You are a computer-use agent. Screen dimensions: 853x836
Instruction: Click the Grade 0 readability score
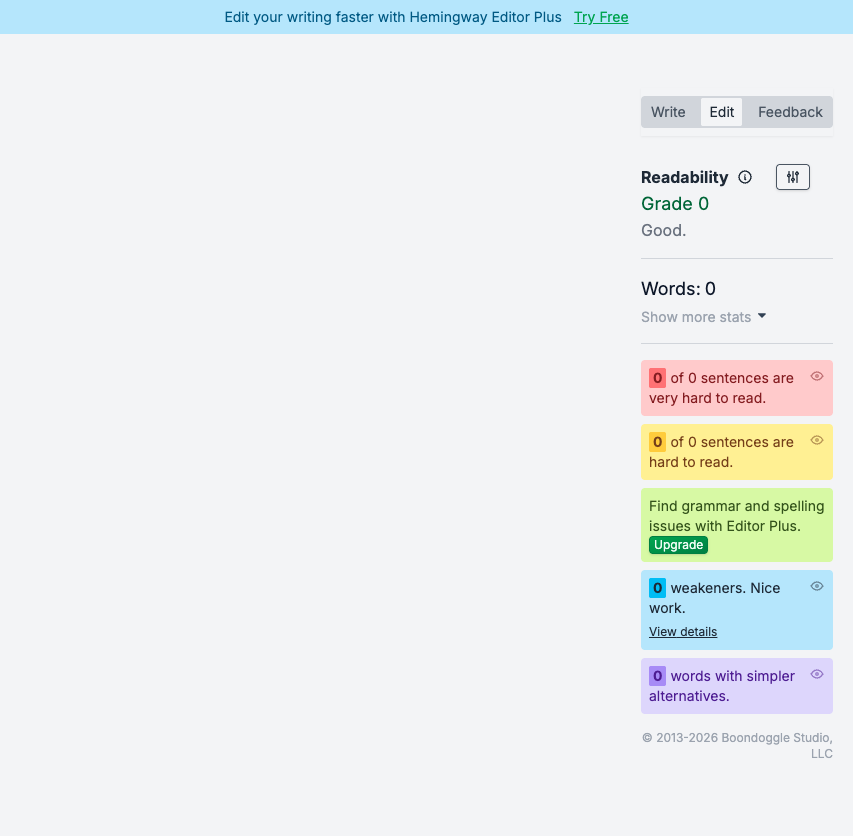pos(675,203)
